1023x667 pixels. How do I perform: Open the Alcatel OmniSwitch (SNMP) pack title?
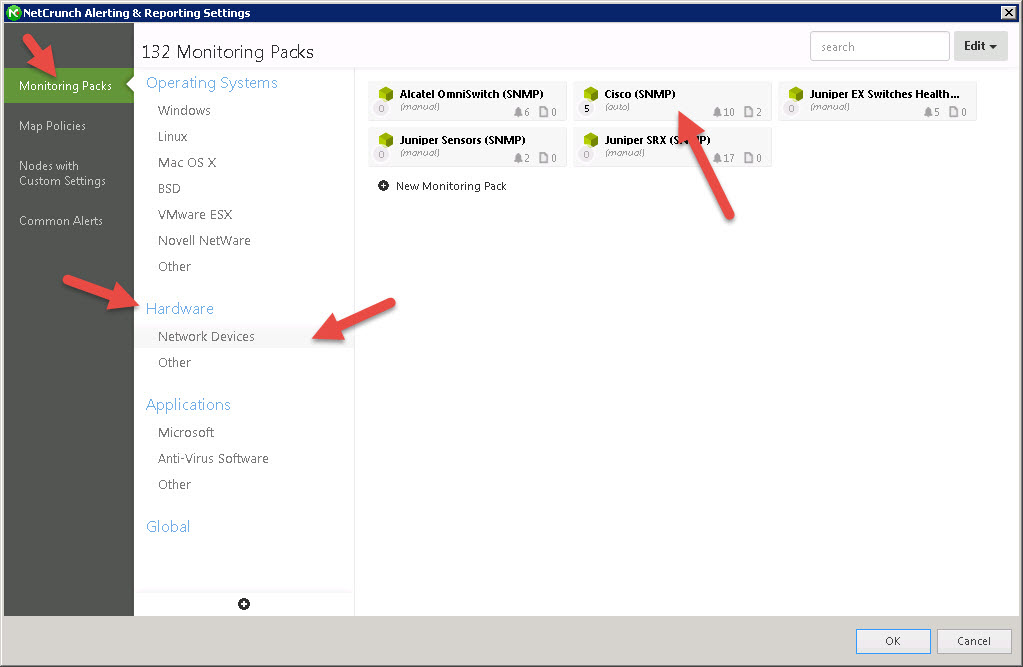coord(471,94)
